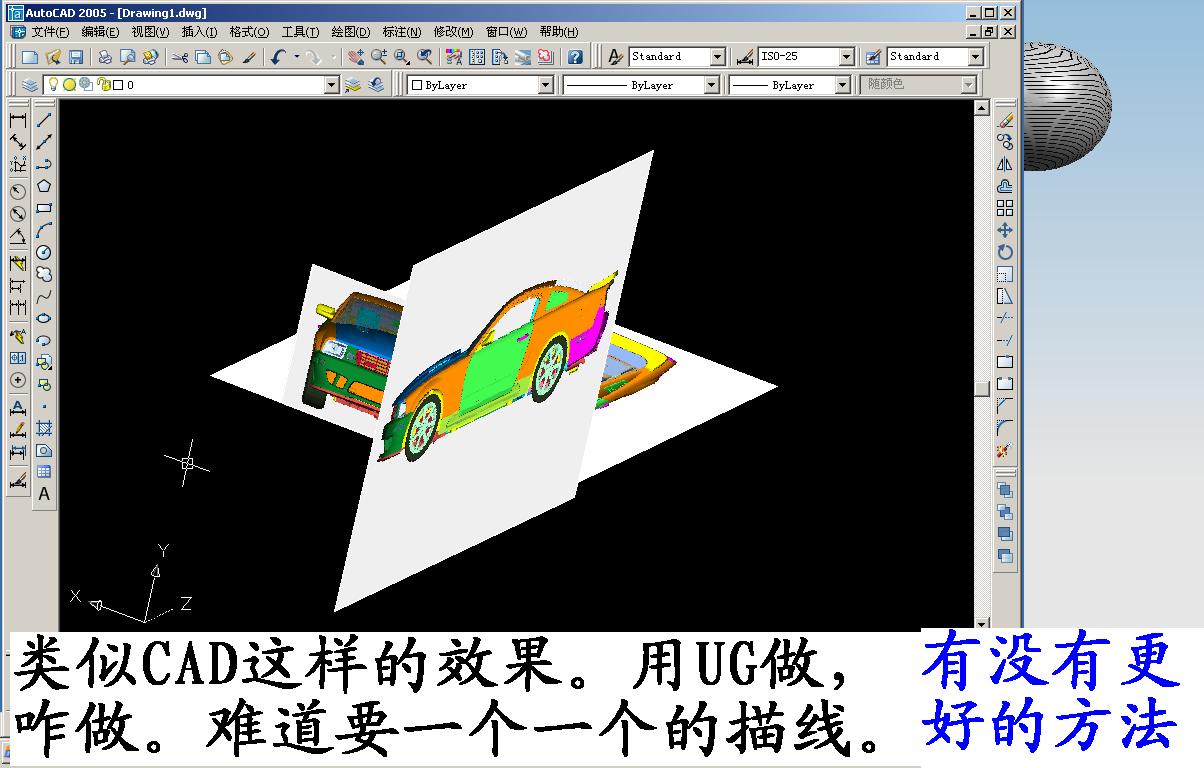Open the 帮助(H) menu

pyautogui.click(x=558, y=32)
